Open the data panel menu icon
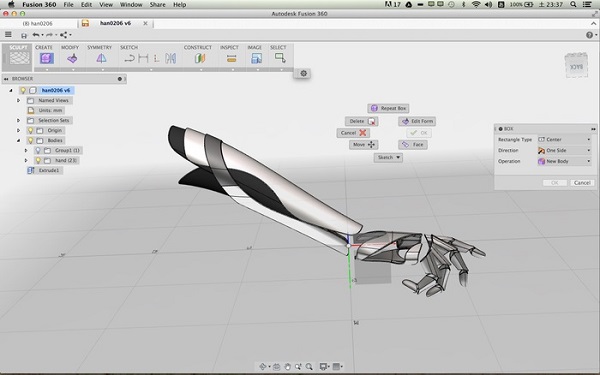The image size is (600, 375). [8, 35]
